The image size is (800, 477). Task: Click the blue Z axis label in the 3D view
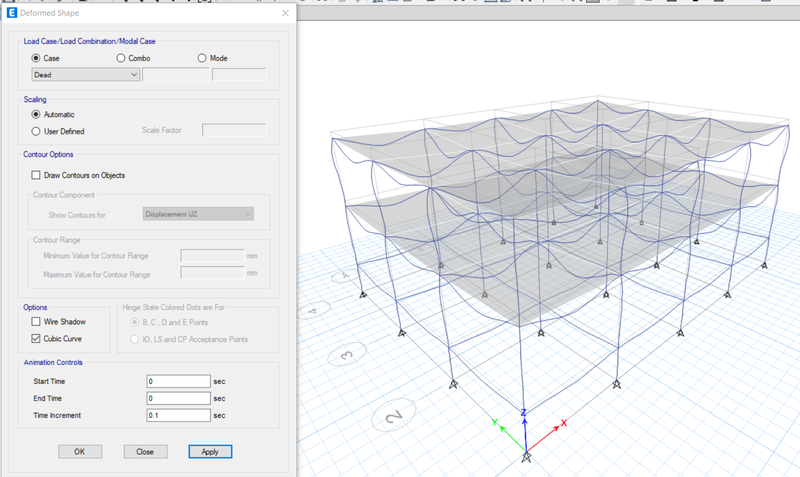point(523,413)
